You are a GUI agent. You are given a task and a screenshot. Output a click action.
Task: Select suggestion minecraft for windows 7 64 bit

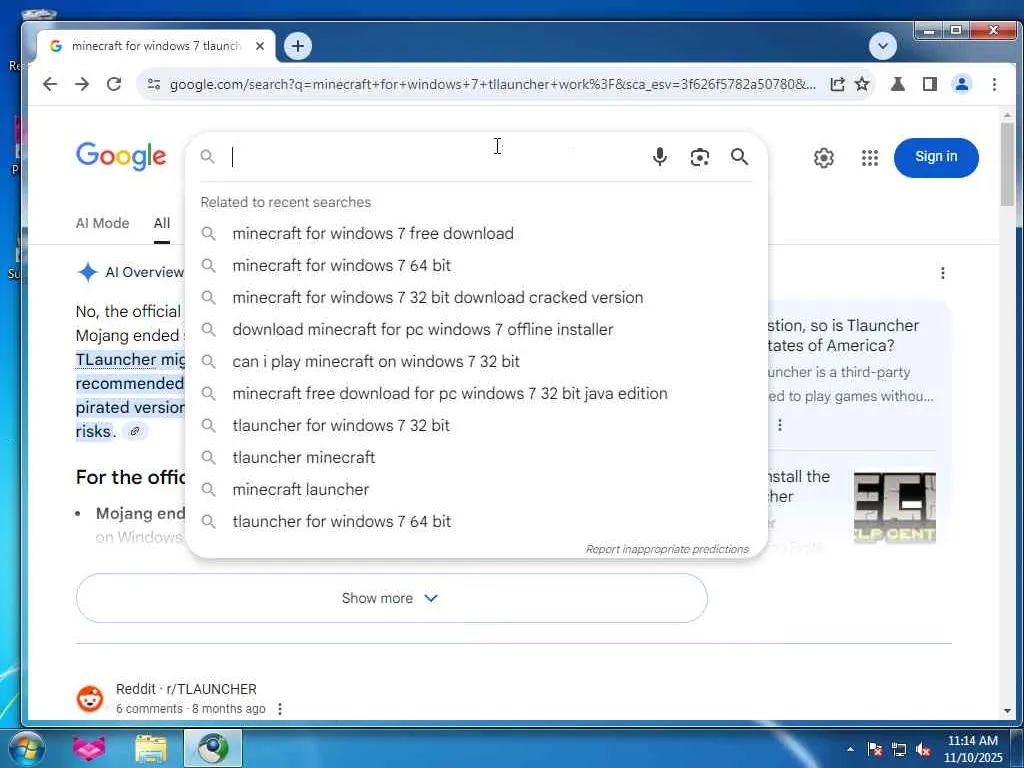point(477,265)
